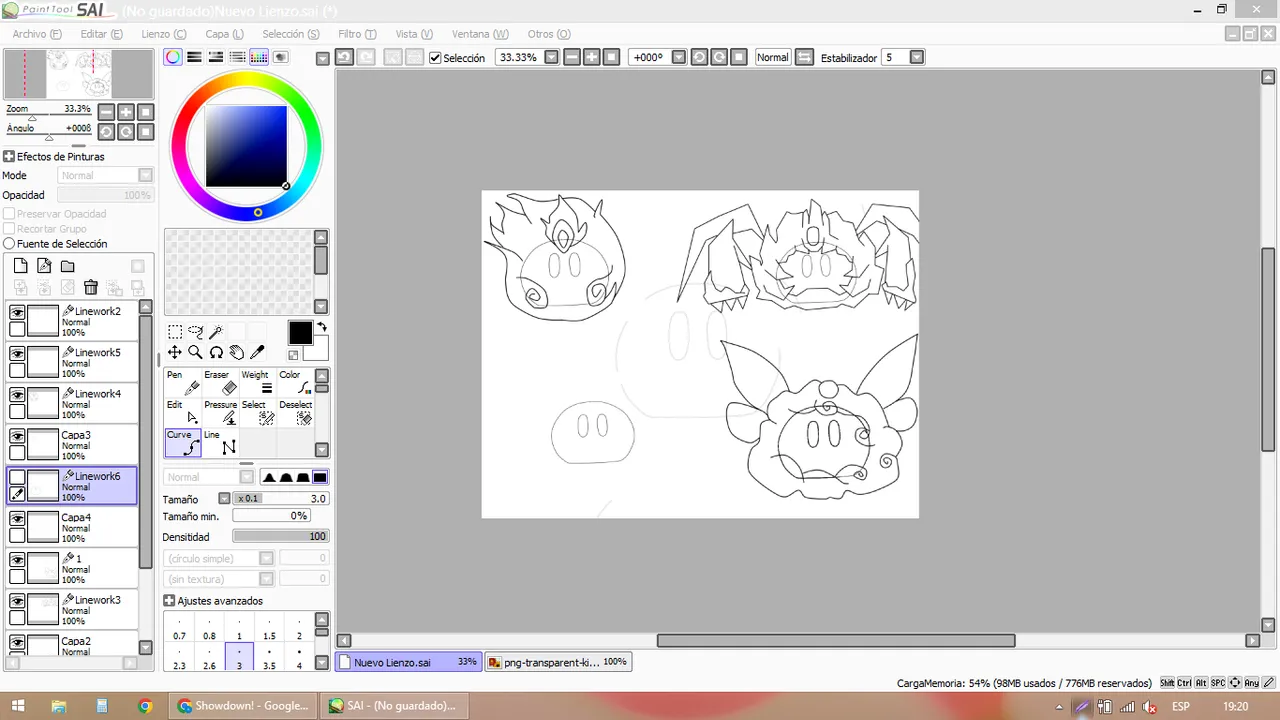Show the color mixer panel
The width and height of the screenshot is (1280, 720).
(x=237, y=57)
